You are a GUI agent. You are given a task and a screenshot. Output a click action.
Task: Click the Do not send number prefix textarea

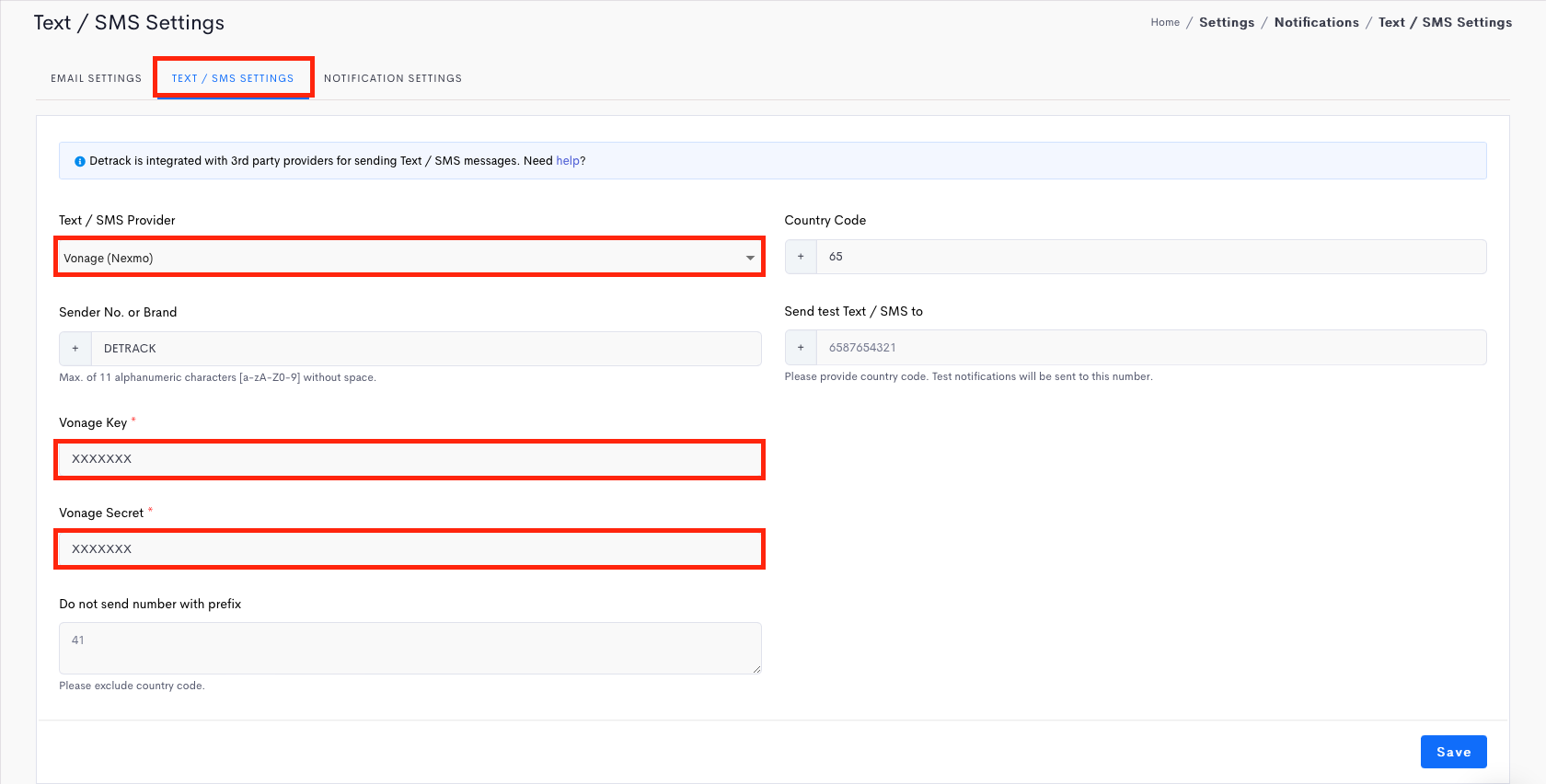tap(410, 648)
